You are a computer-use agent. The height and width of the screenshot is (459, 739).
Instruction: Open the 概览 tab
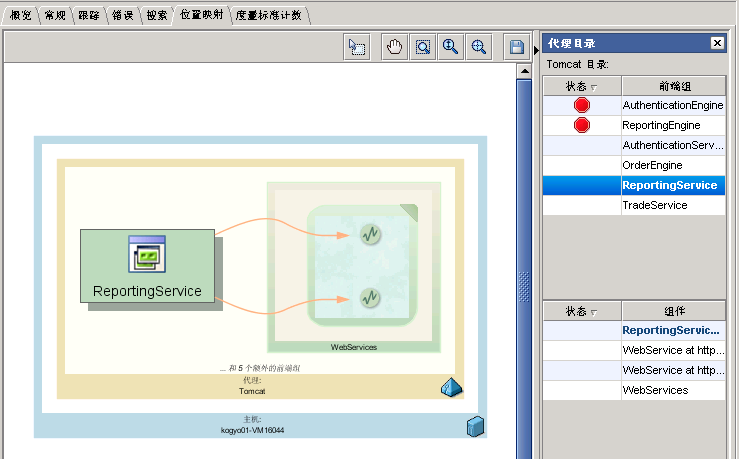pyautogui.click(x=21, y=15)
